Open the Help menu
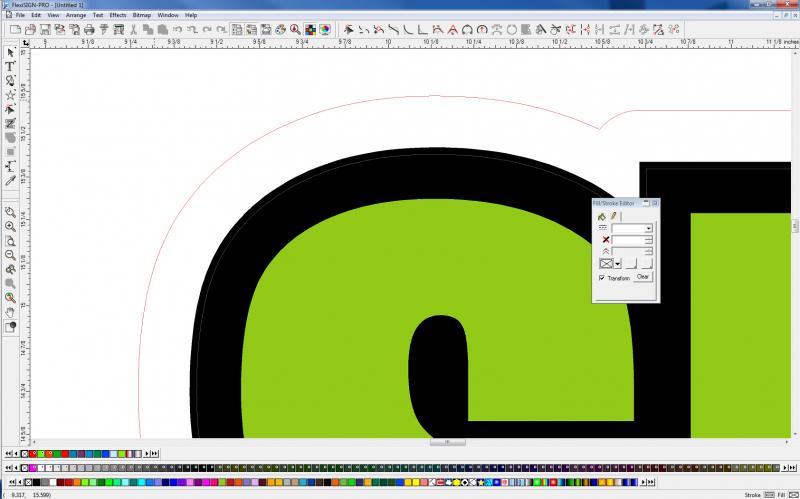800x499 pixels. coord(191,15)
